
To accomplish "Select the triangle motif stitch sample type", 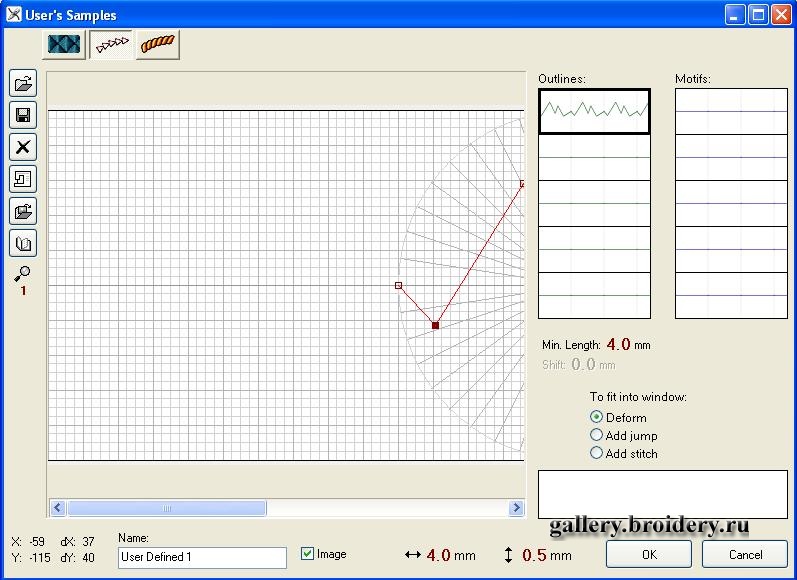I will (111, 45).
